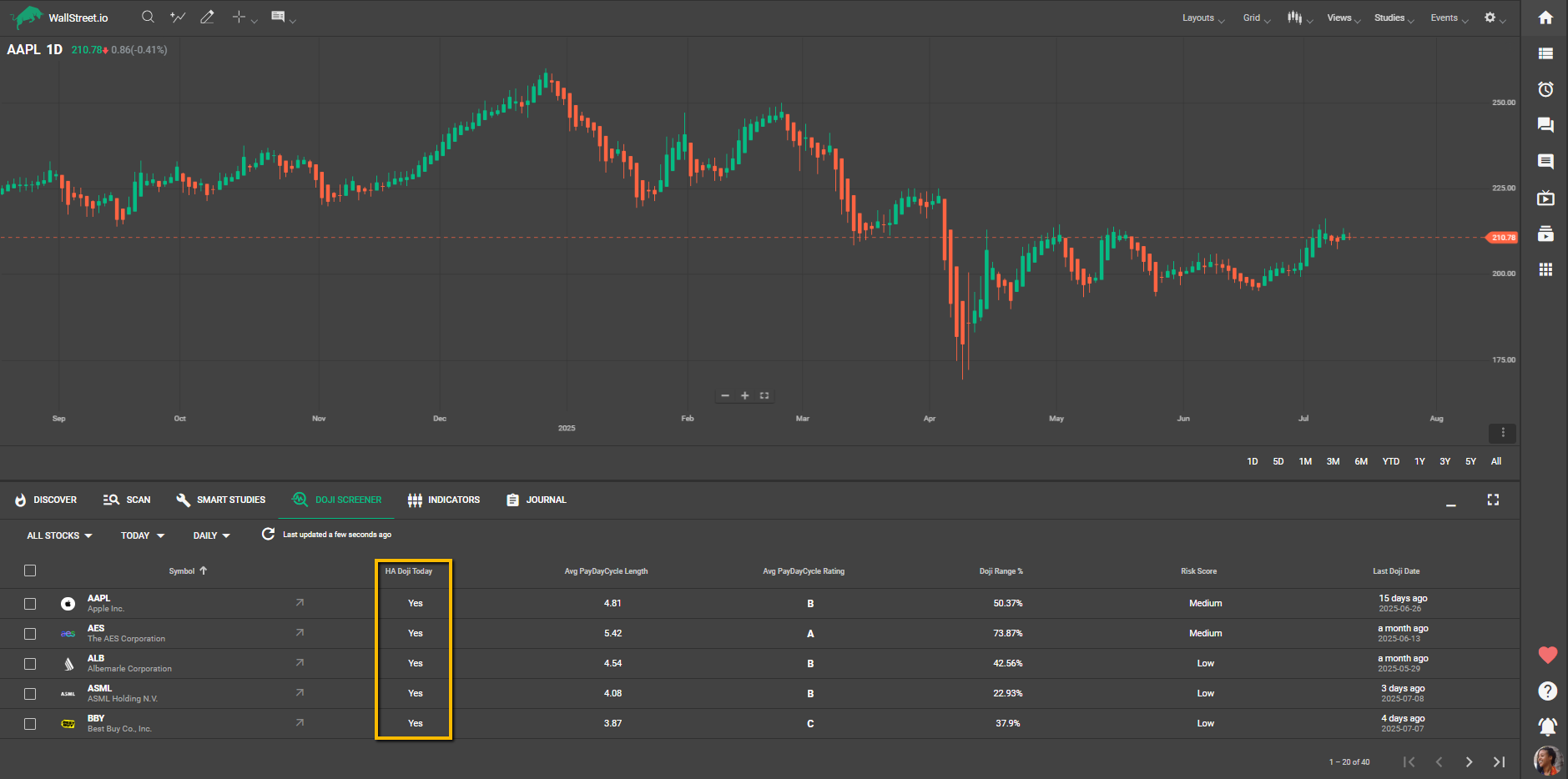
Task: Open the chart comment tool
Action: [278, 17]
